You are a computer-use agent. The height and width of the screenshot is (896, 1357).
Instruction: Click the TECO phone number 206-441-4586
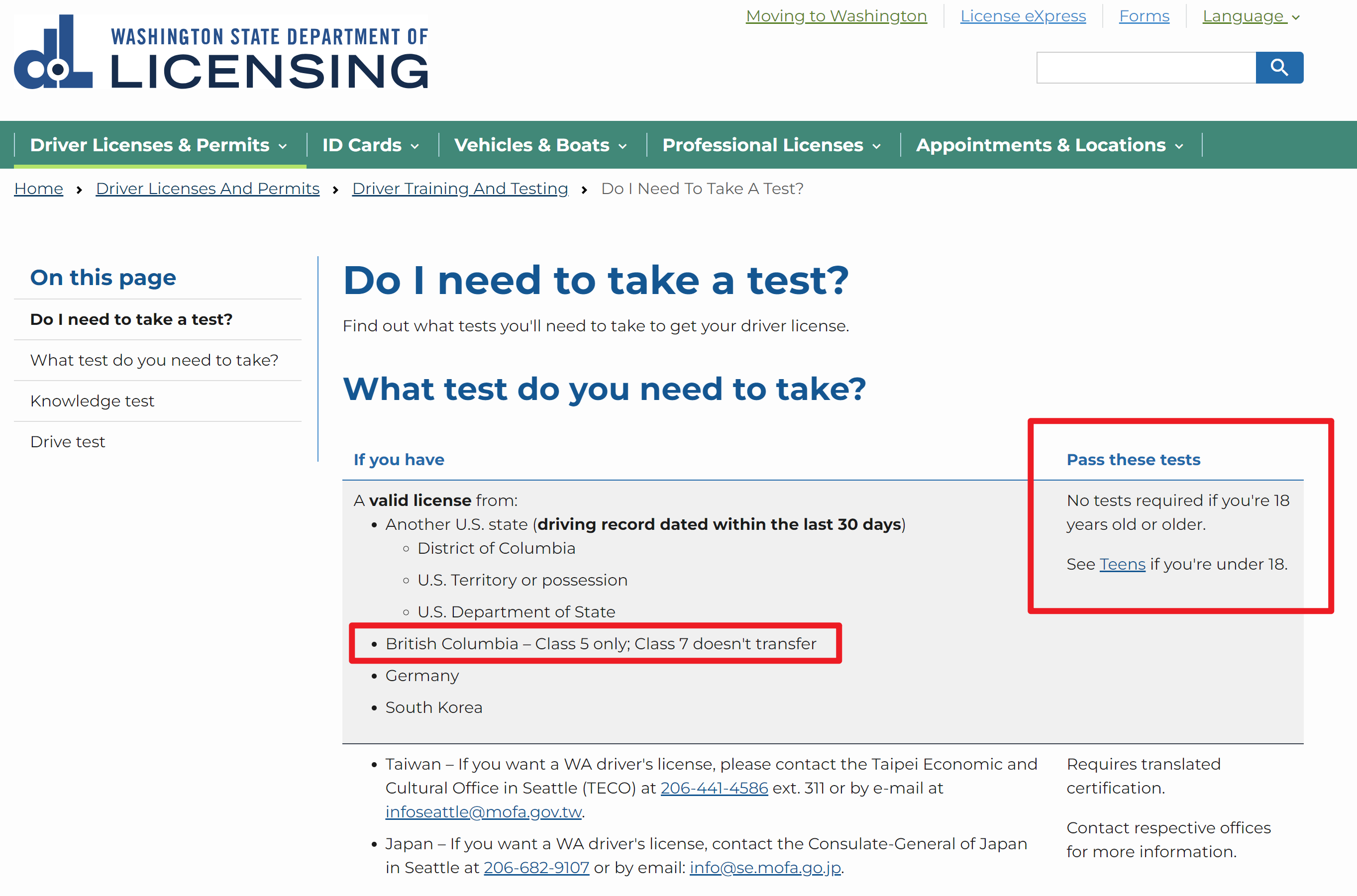(714, 788)
